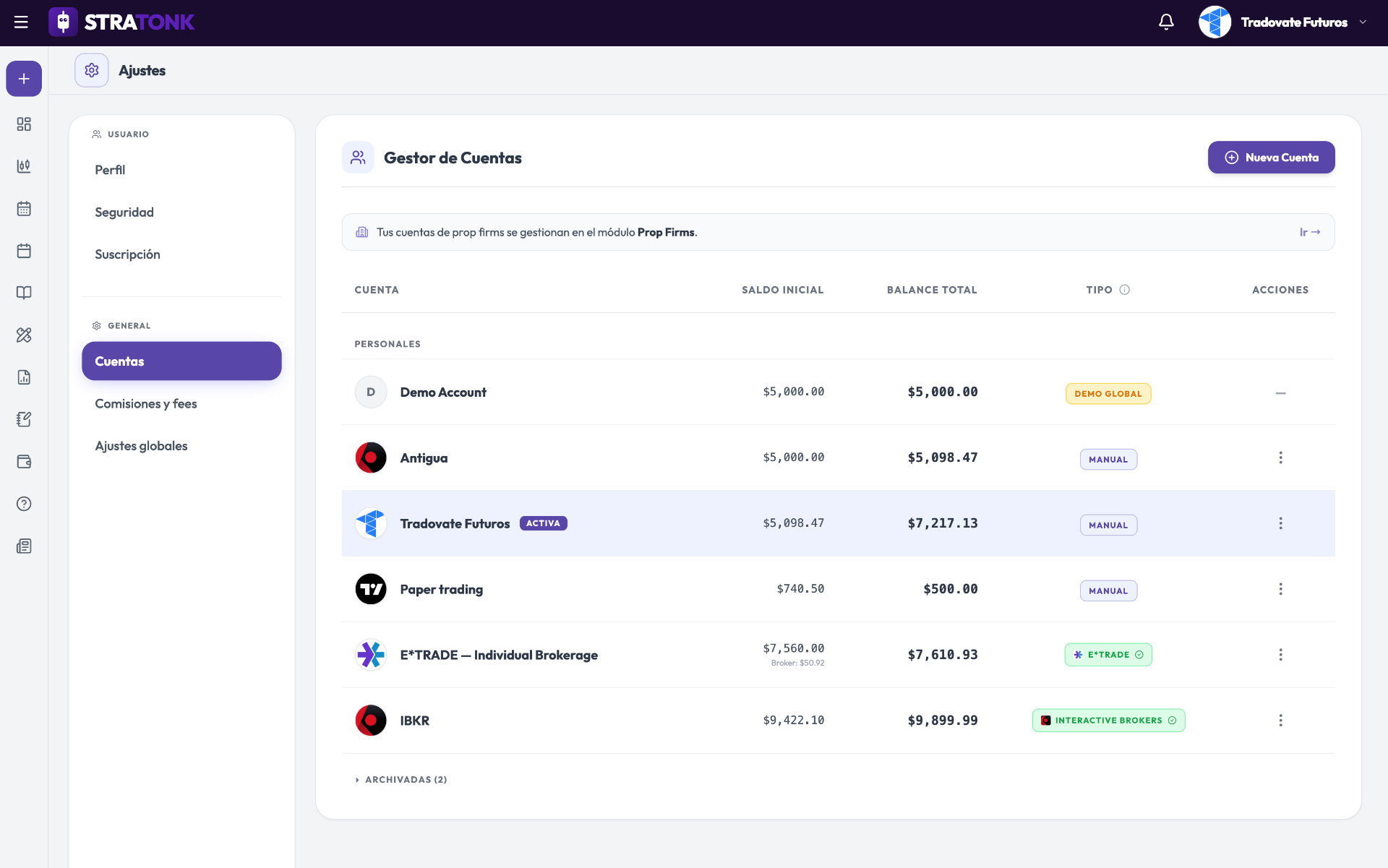Open the open-book journal icon in sidebar
Screen dimensions: 1388x868
click(x=24, y=293)
